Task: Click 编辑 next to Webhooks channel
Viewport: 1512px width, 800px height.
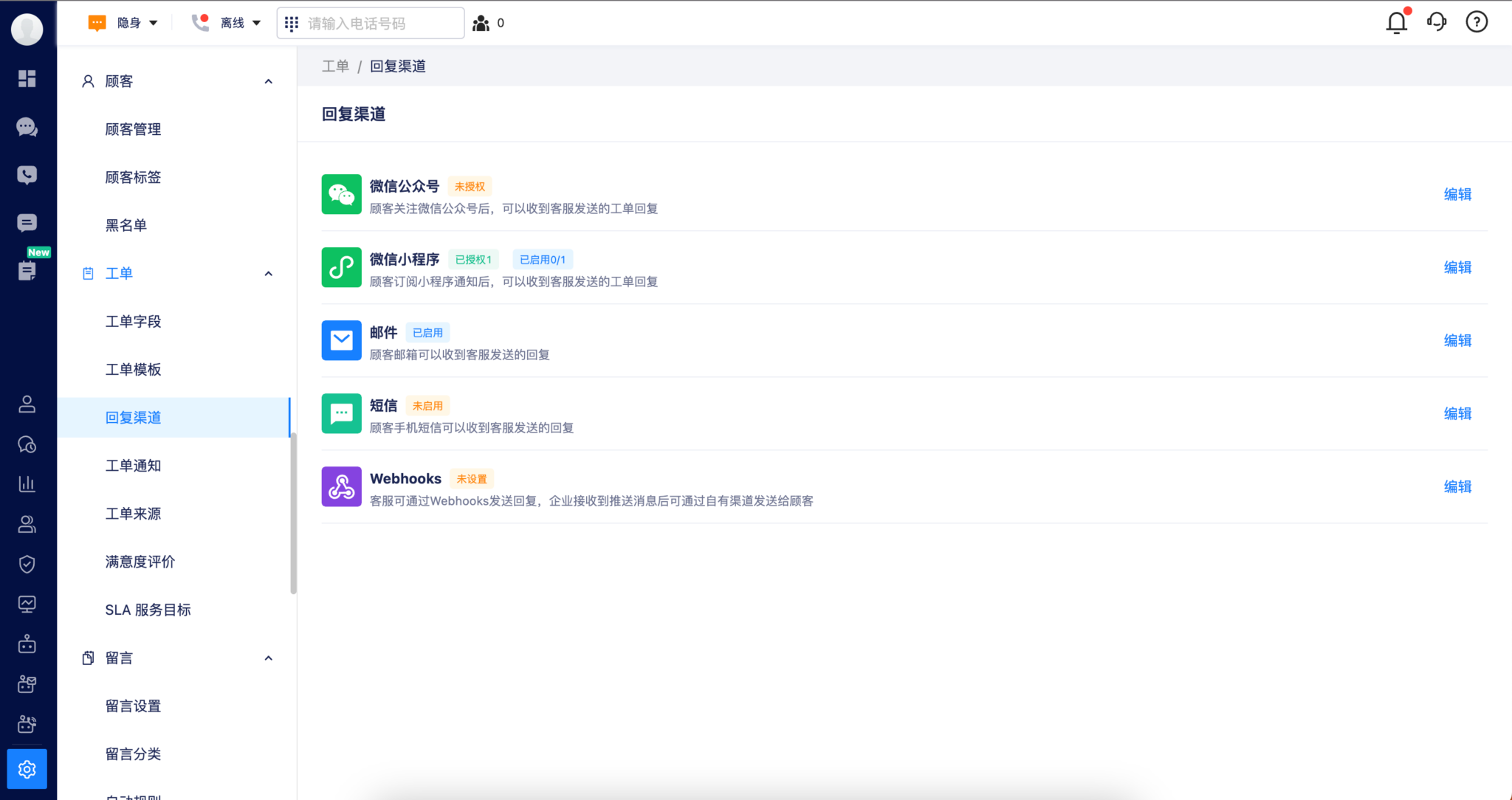Action: pos(1458,486)
